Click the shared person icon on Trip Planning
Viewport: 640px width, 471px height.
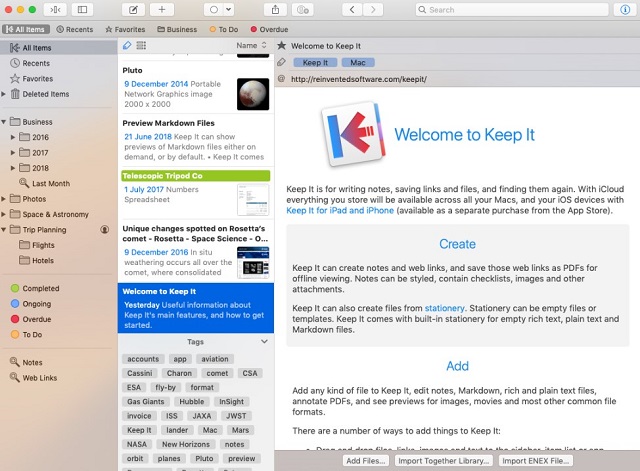pyautogui.click(x=105, y=230)
